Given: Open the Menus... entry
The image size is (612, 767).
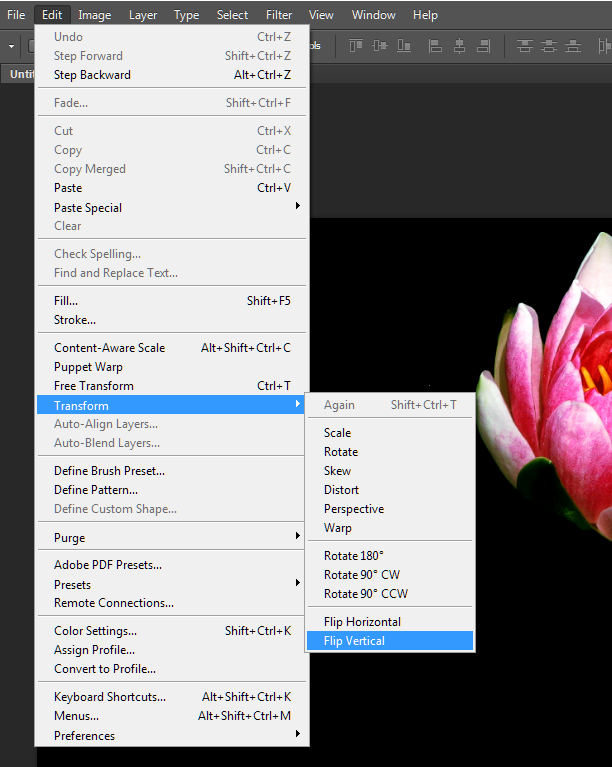Looking at the screenshot, I should pyautogui.click(x=172, y=716).
